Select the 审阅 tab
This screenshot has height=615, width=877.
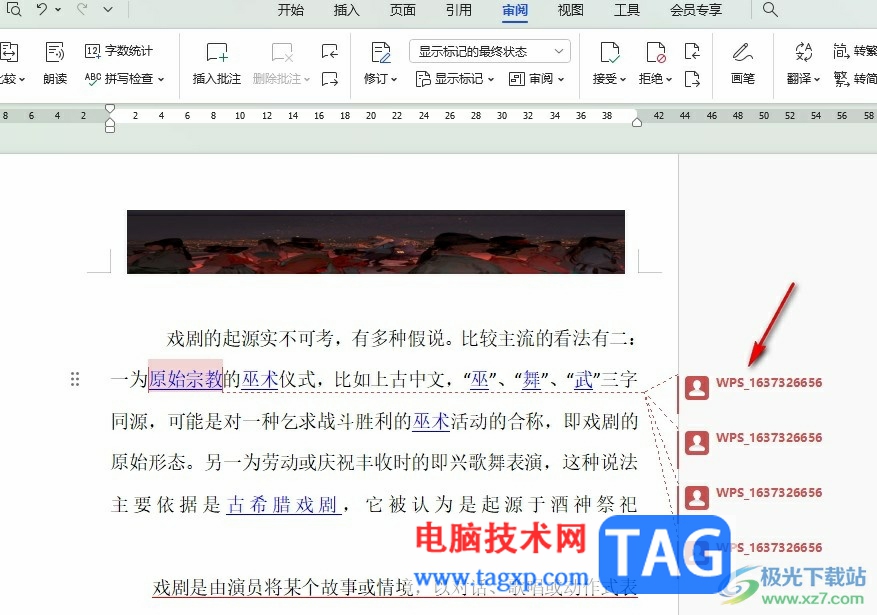[x=515, y=10]
